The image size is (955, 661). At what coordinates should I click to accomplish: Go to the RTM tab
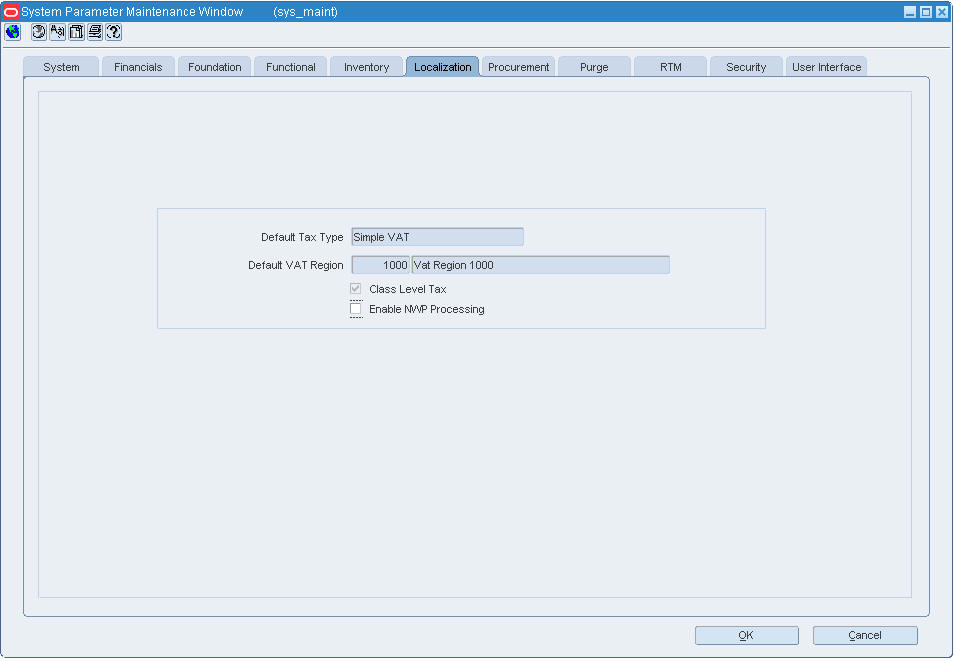[x=671, y=67]
